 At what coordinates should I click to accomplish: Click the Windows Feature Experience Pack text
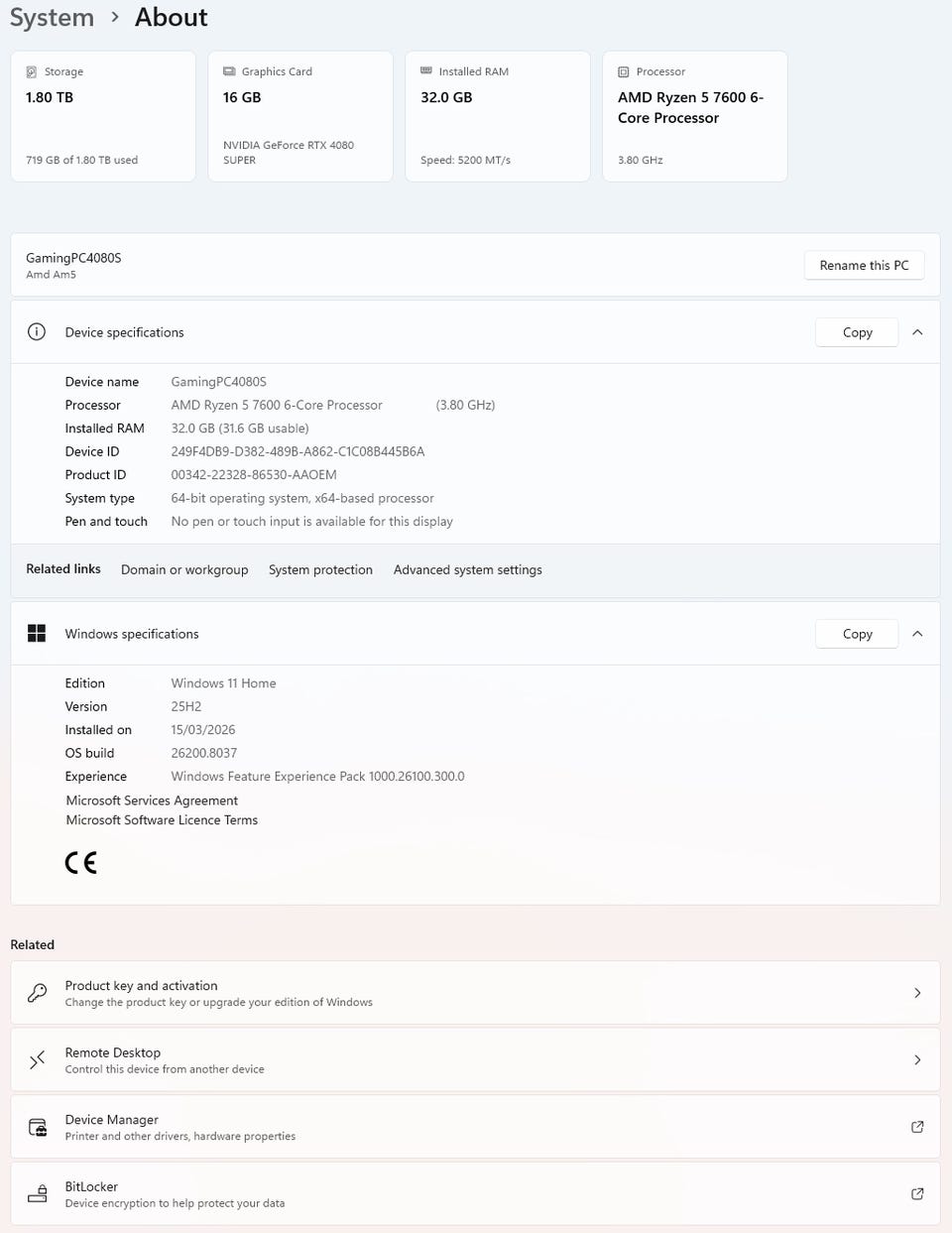tap(317, 777)
